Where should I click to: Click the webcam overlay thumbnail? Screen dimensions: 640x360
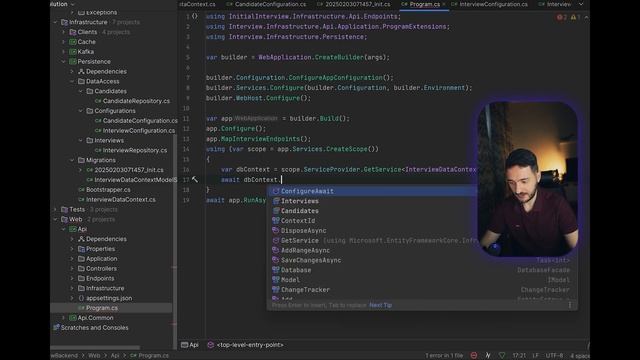(527, 179)
